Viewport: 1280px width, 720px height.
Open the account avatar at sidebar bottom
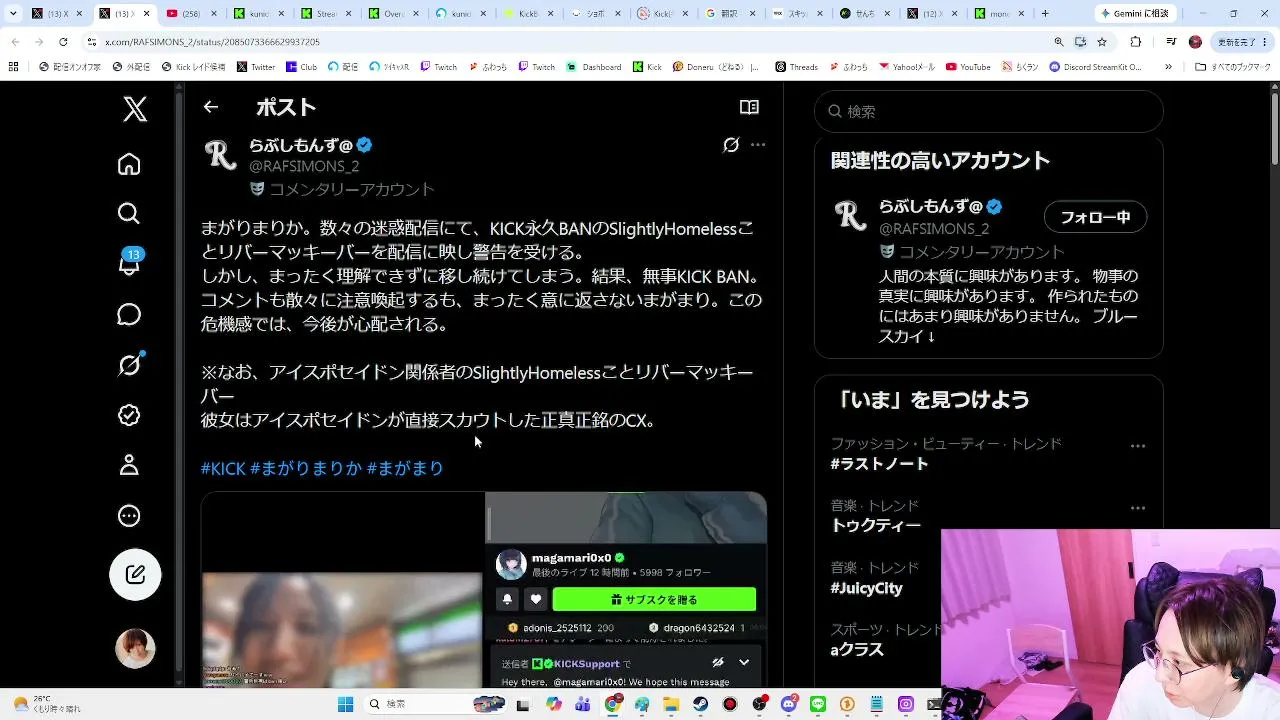pos(135,649)
